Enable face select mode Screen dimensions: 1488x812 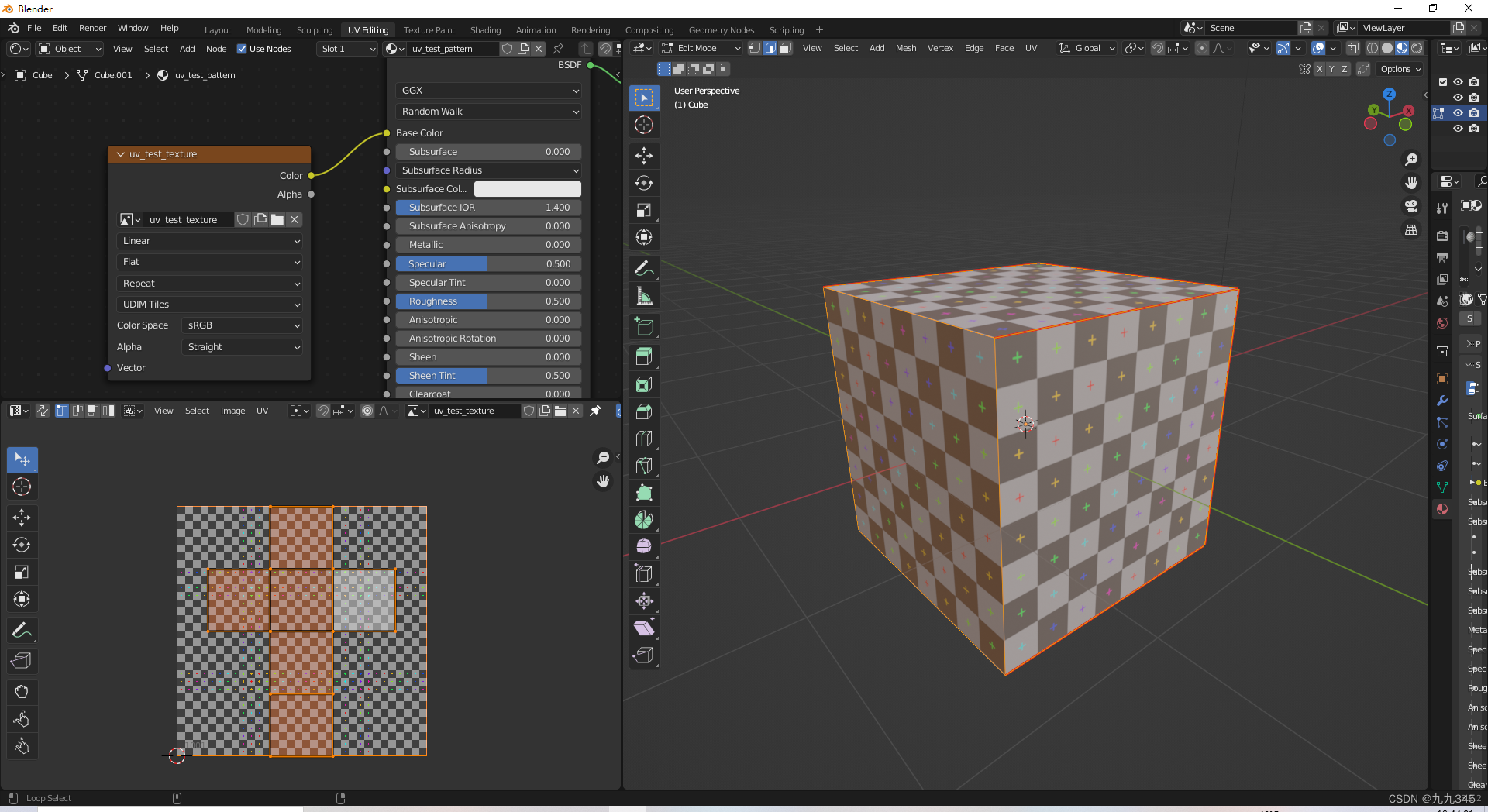click(785, 48)
